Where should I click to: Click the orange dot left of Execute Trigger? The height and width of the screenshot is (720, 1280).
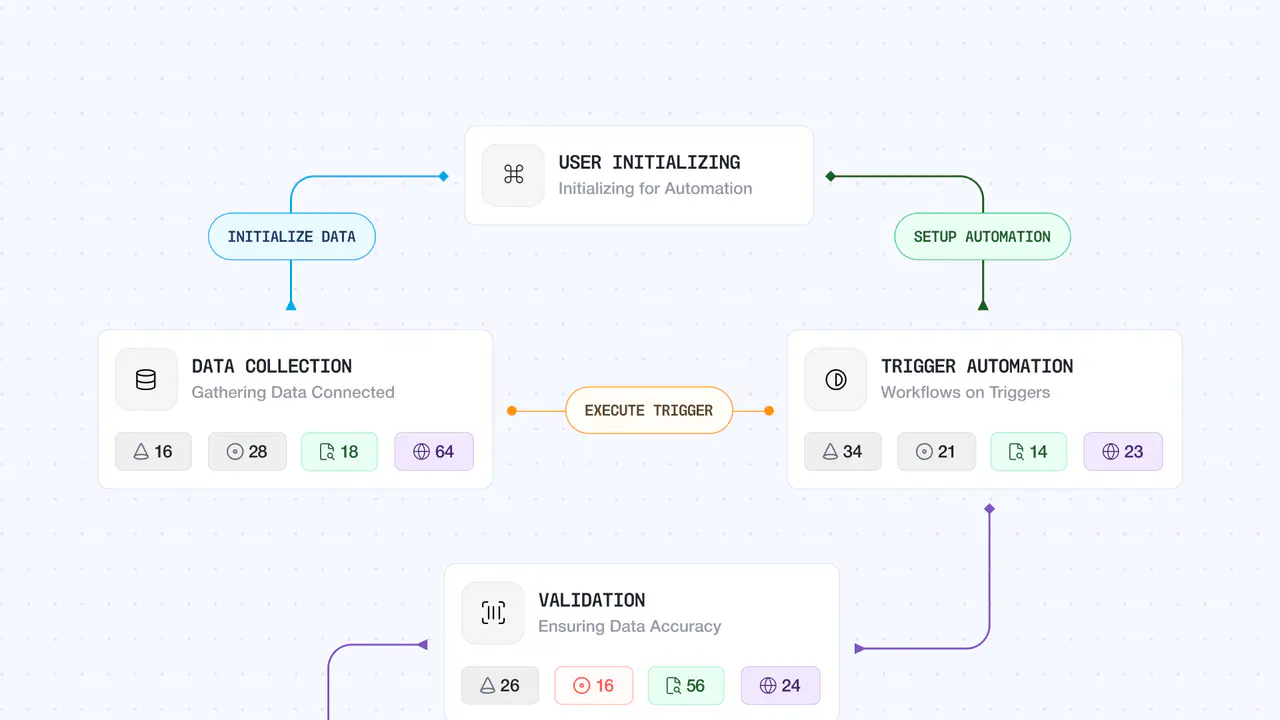[x=512, y=410]
